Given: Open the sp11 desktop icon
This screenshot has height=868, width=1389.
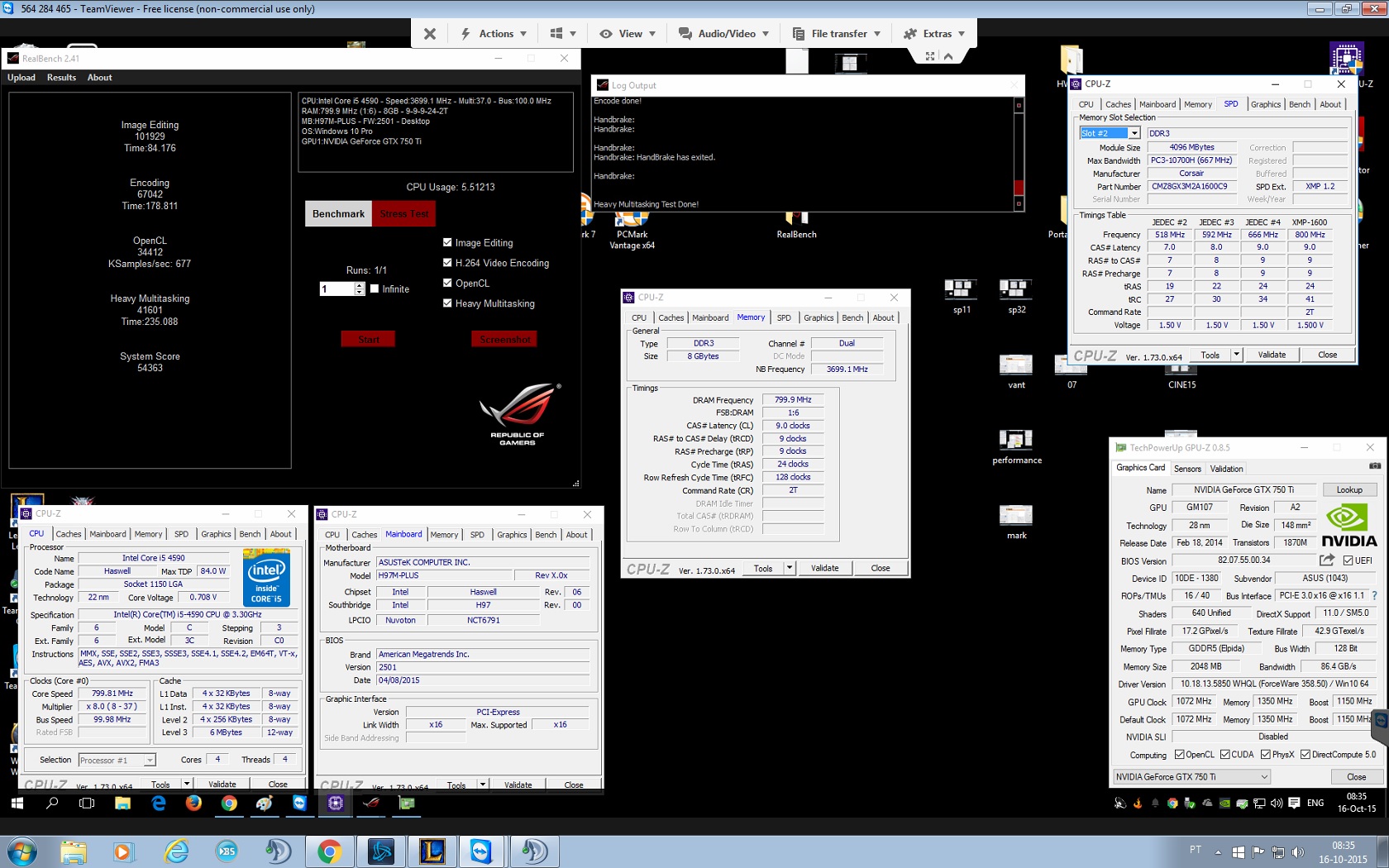Looking at the screenshot, I should click(961, 297).
